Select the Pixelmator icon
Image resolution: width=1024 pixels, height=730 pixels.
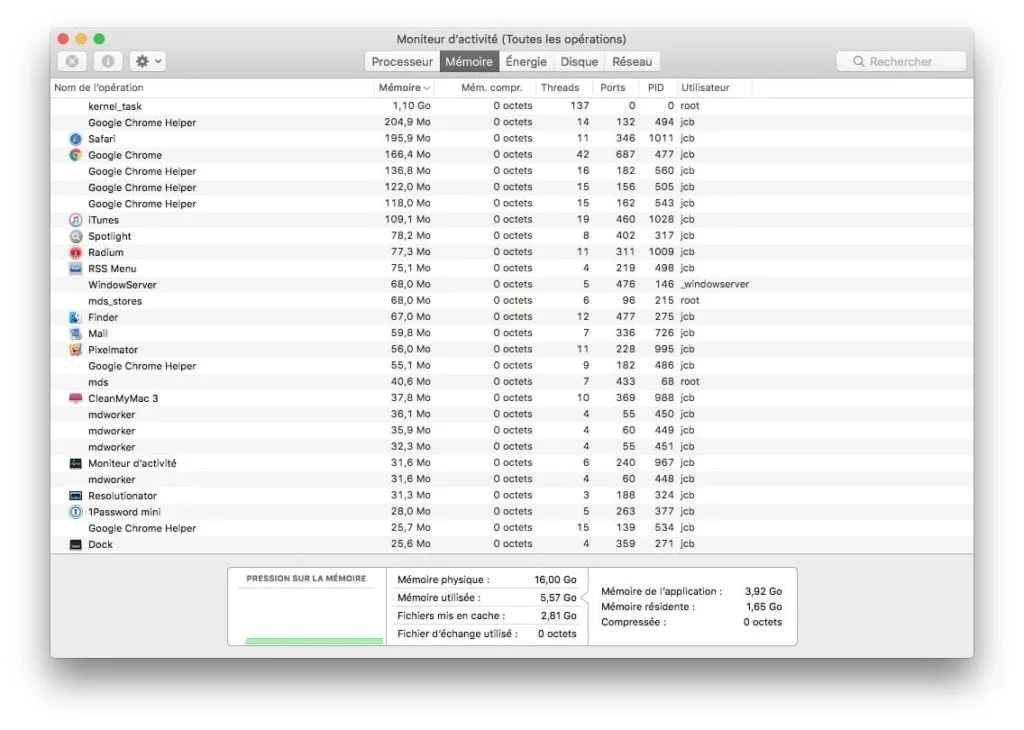[76, 349]
